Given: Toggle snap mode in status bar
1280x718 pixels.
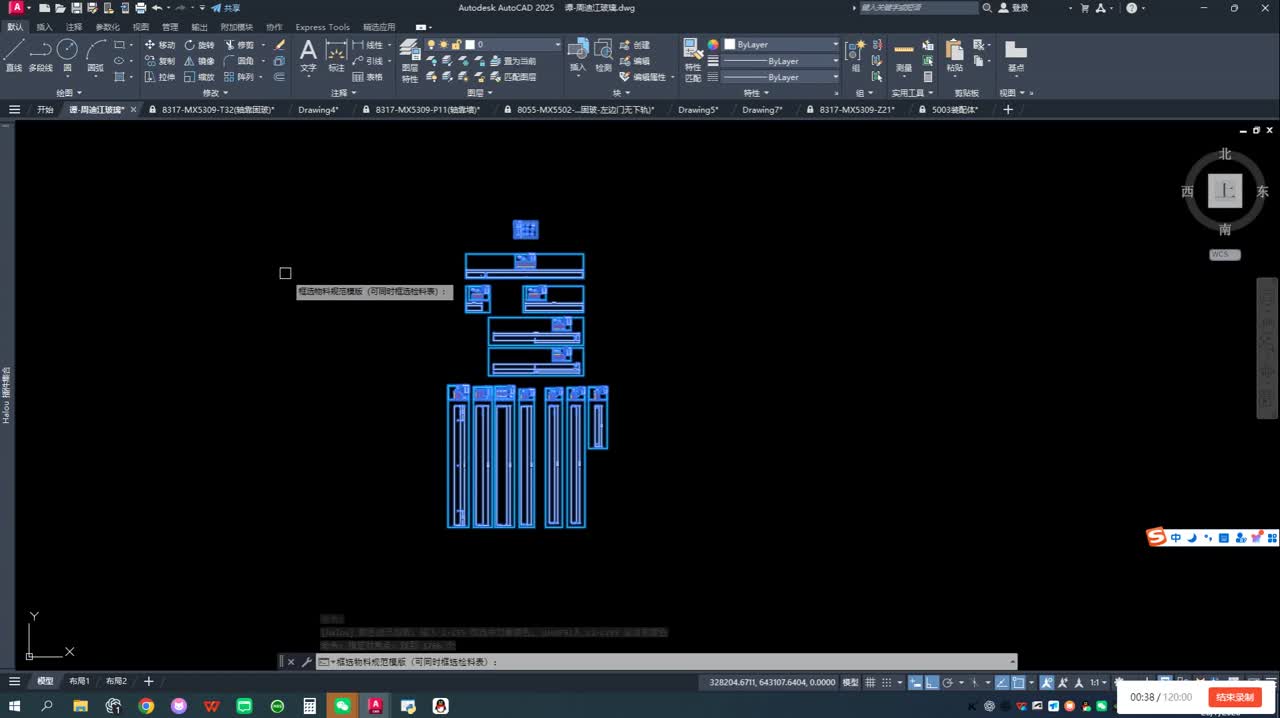Looking at the screenshot, I should [x=887, y=682].
